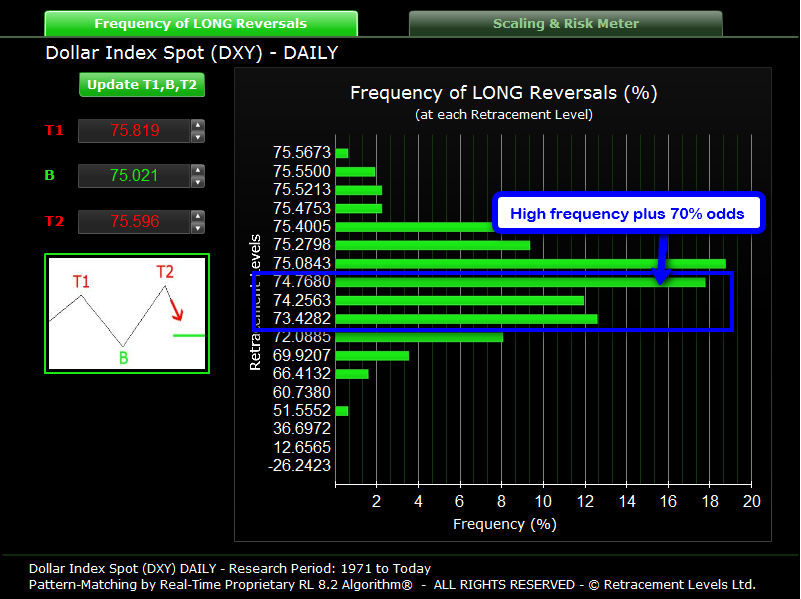801x599 pixels.
Task: Raise T2 value with up arrow
Action: point(198,216)
